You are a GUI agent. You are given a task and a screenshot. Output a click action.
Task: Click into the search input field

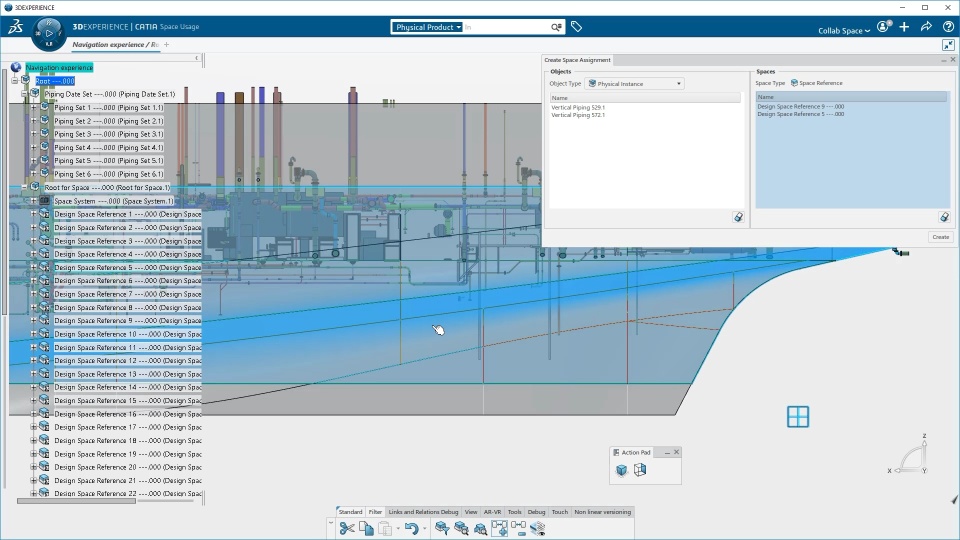[506, 27]
